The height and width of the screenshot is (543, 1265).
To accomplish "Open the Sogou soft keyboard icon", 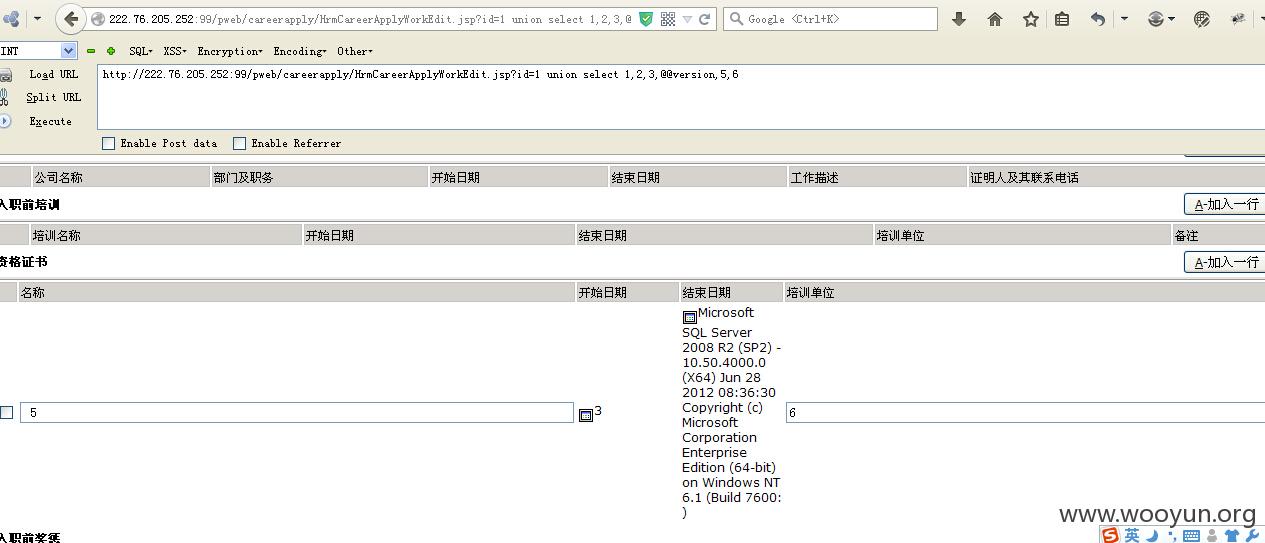I will [1191, 535].
